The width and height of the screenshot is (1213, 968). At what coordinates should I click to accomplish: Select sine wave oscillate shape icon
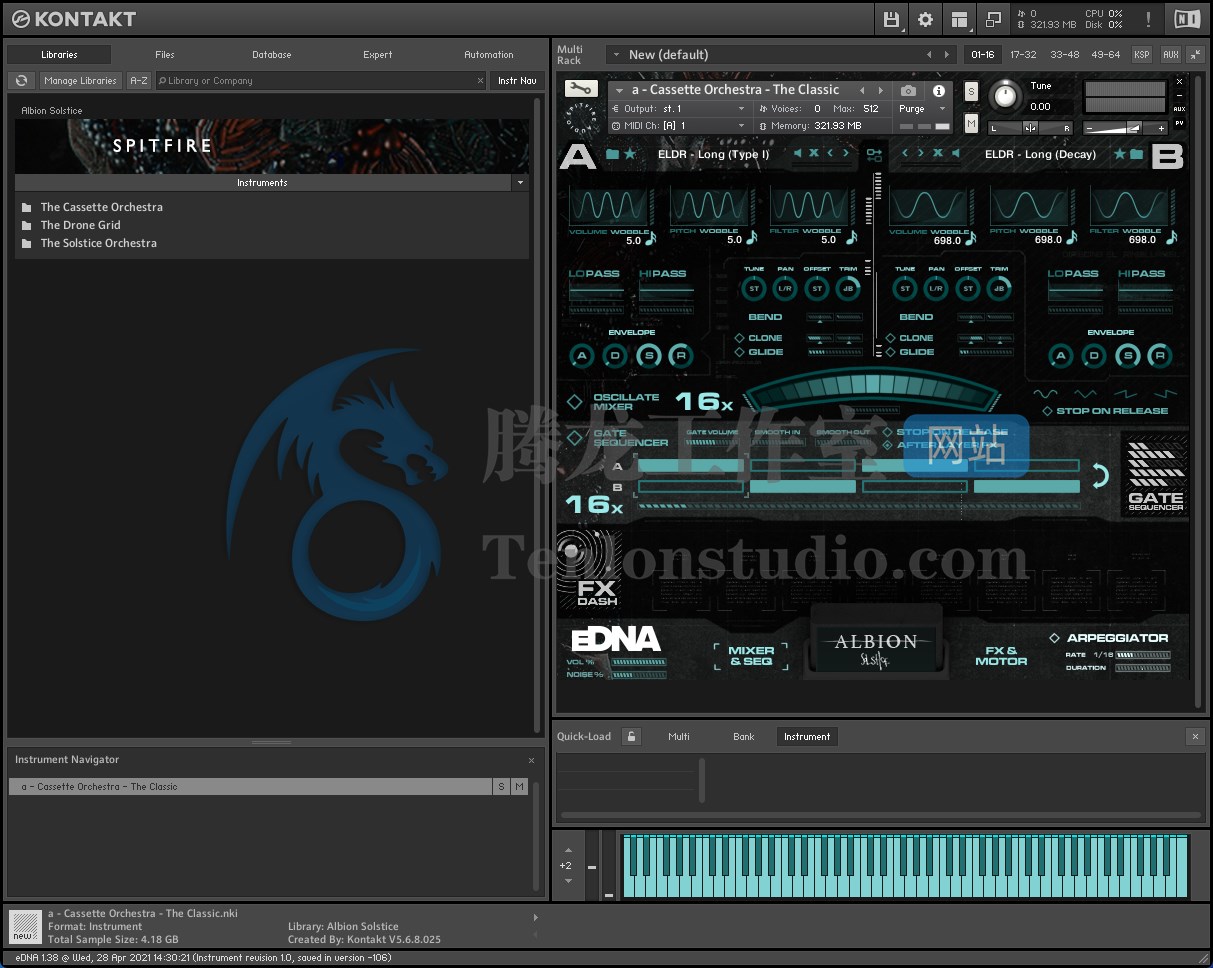click(x=1046, y=394)
